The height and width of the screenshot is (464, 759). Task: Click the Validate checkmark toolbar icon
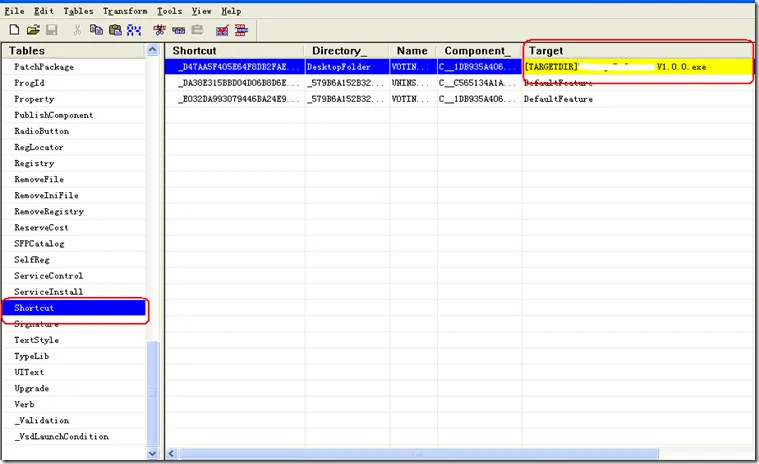(222, 29)
